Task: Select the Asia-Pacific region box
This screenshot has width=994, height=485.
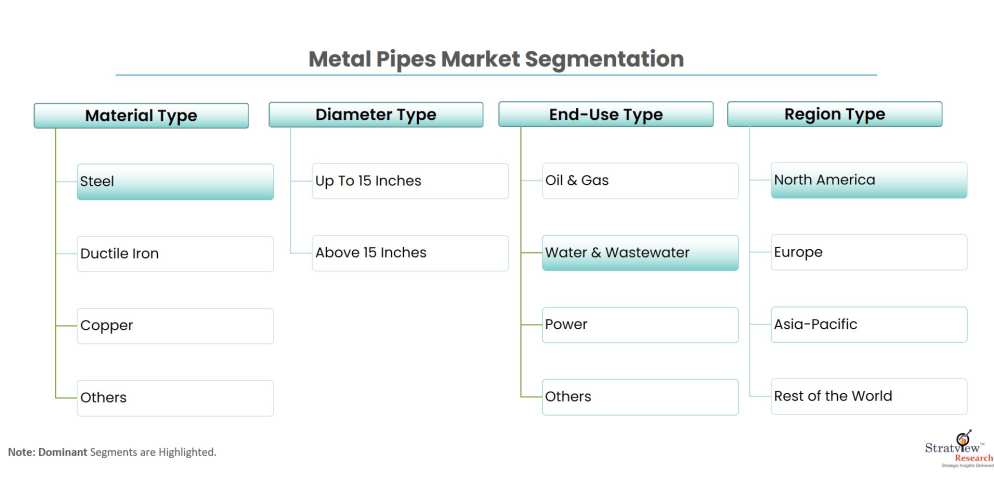Action: point(869,324)
